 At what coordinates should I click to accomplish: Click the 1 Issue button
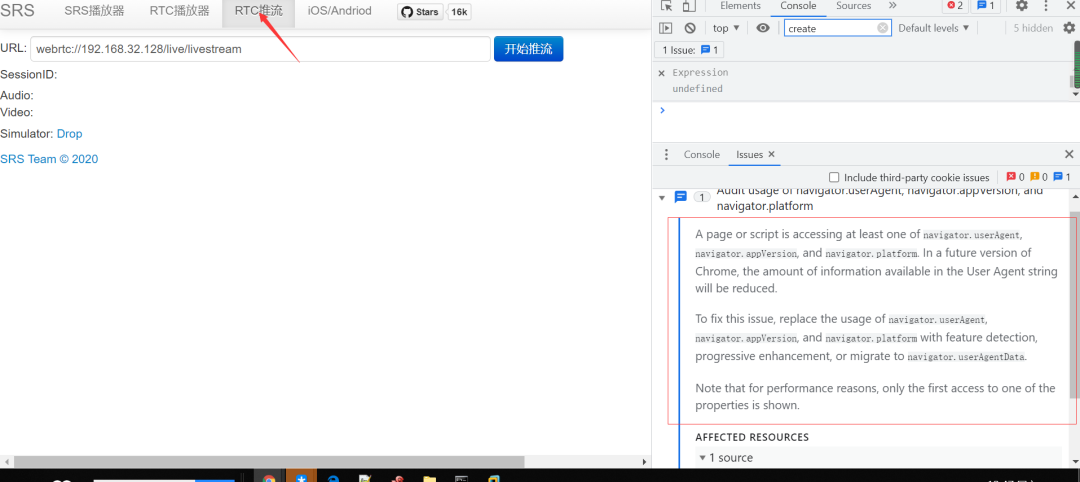689,50
